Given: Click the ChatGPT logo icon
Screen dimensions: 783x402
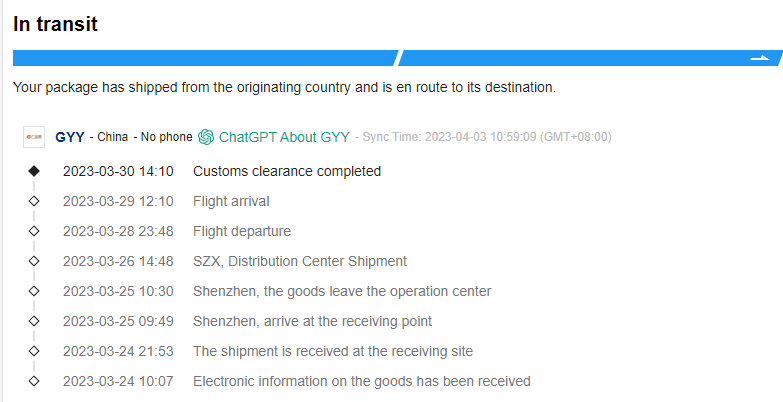Looking at the screenshot, I should pos(206,137).
